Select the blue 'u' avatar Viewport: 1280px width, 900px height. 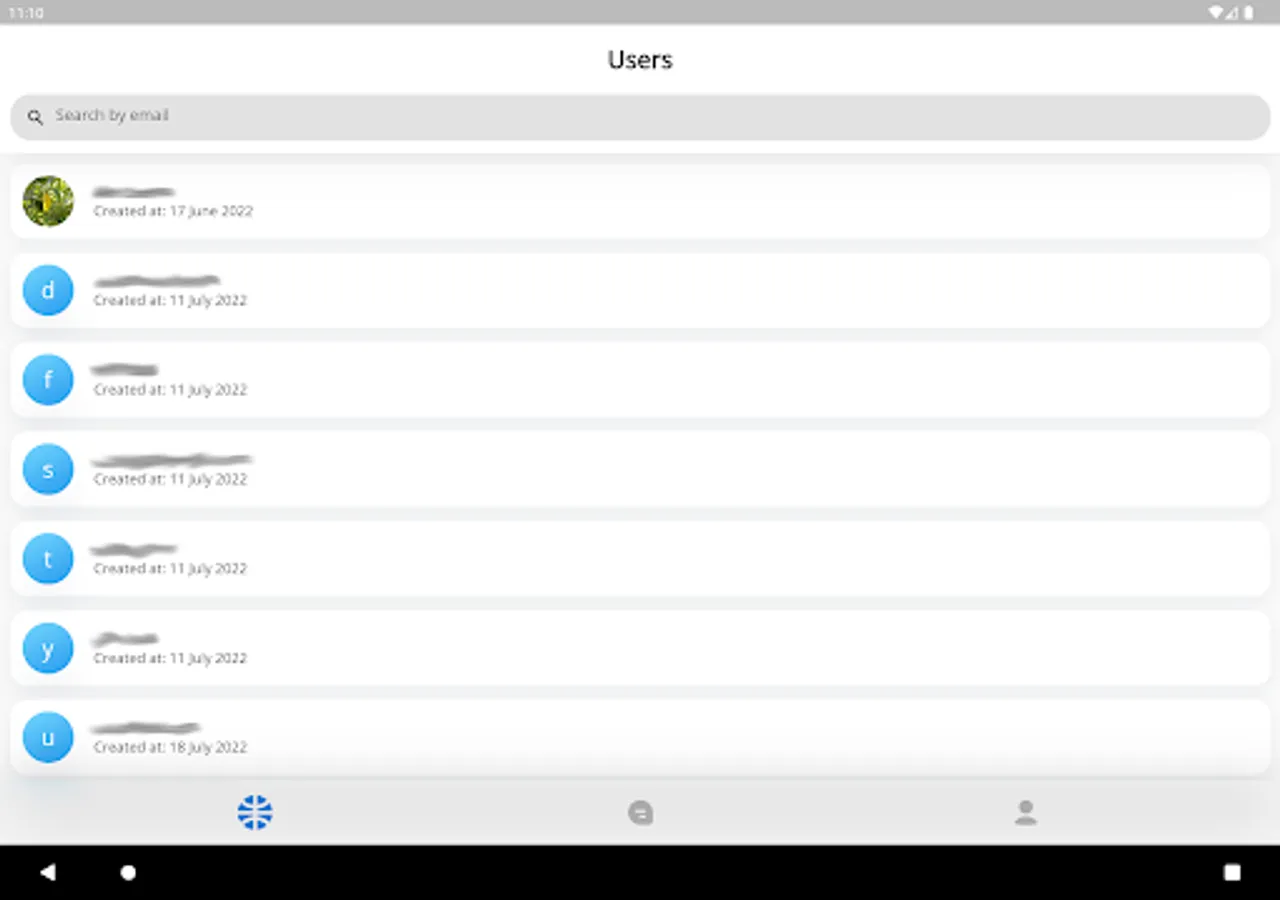[x=48, y=737]
